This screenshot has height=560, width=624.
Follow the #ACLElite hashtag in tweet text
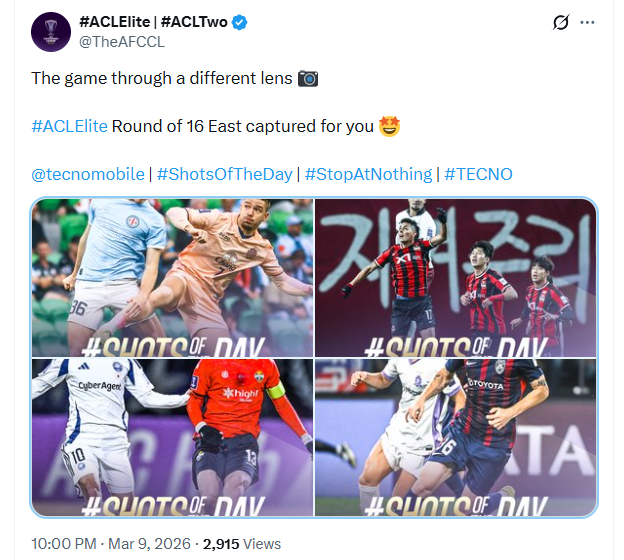click(x=70, y=126)
